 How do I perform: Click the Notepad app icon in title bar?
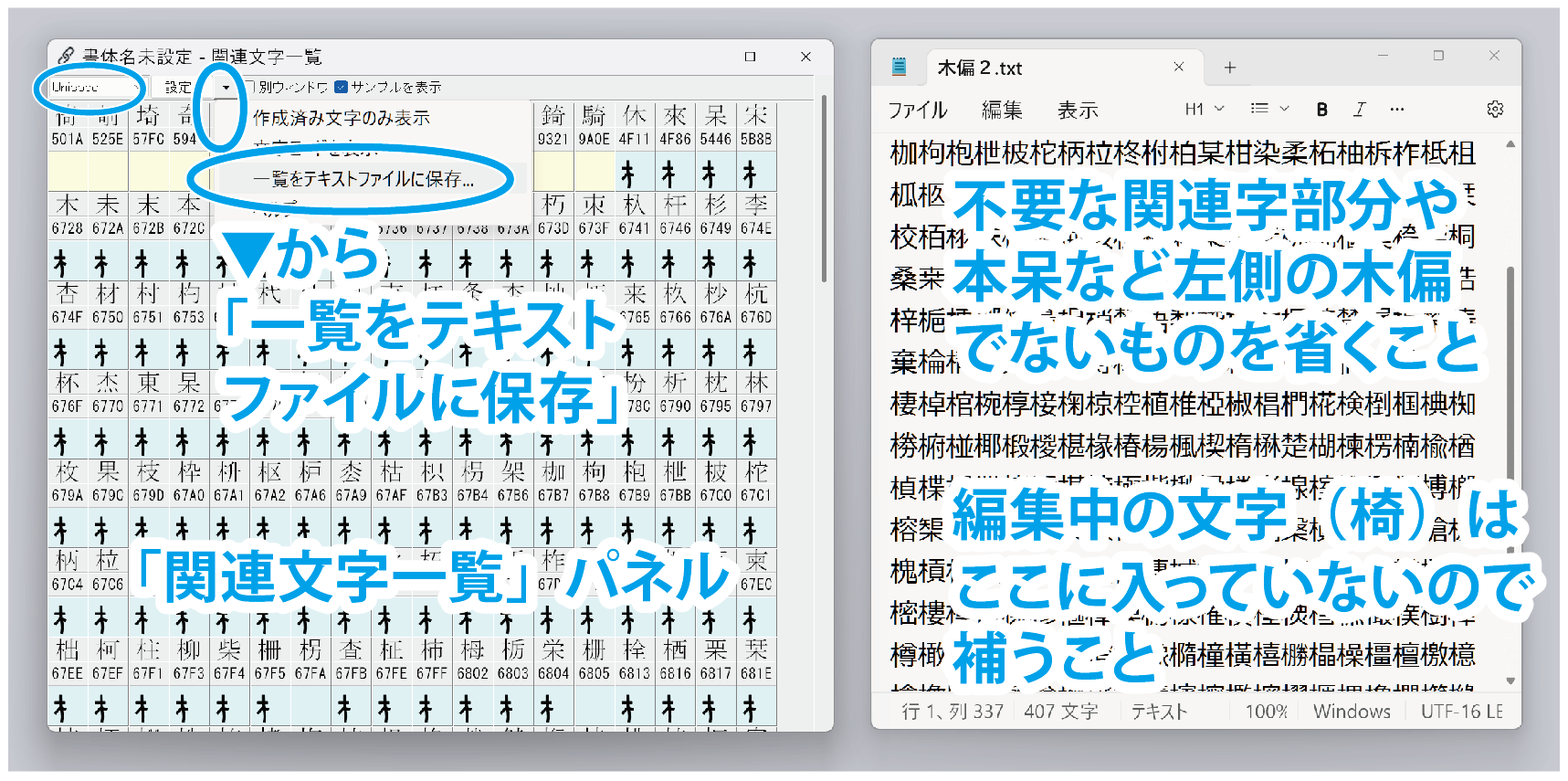900,67
